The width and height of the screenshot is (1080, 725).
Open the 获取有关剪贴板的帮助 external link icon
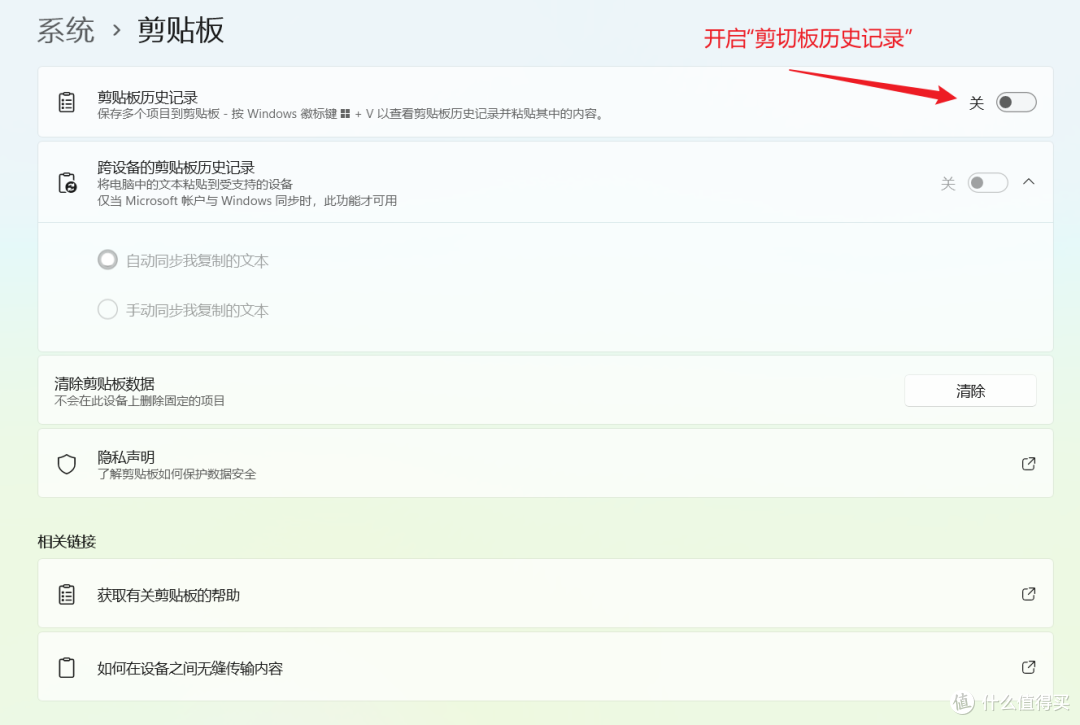[1028, 593]
